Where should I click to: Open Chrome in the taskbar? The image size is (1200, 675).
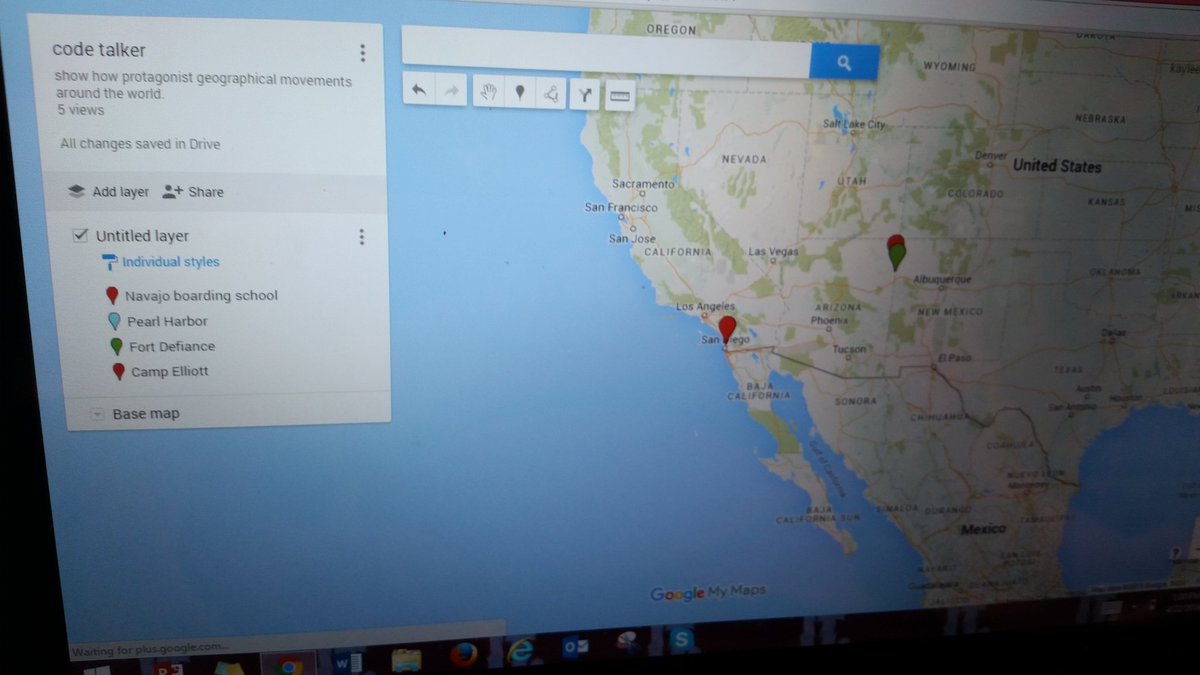click(288, 666)
